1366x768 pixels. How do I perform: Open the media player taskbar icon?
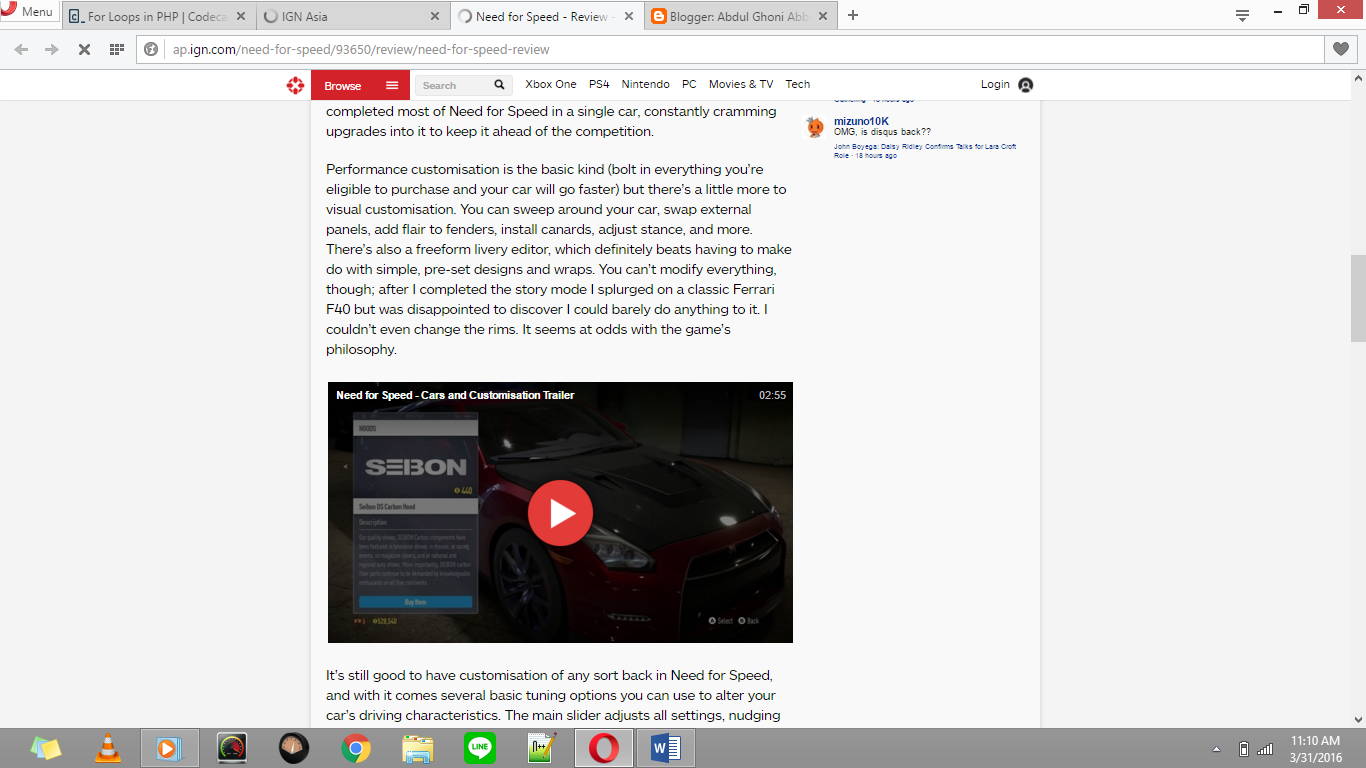pyautogui.click(x=169, y=748)
